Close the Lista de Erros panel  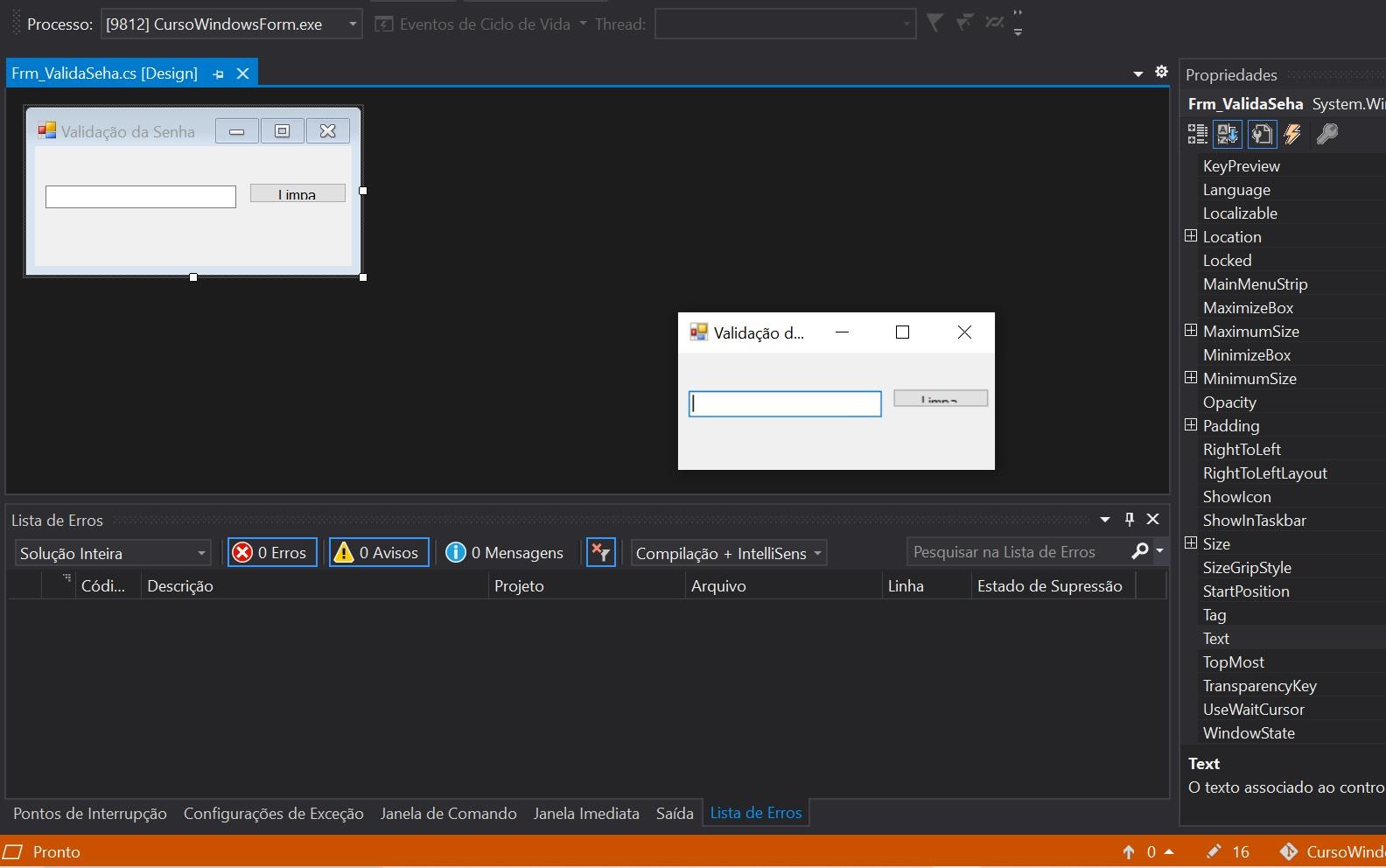1153,519
